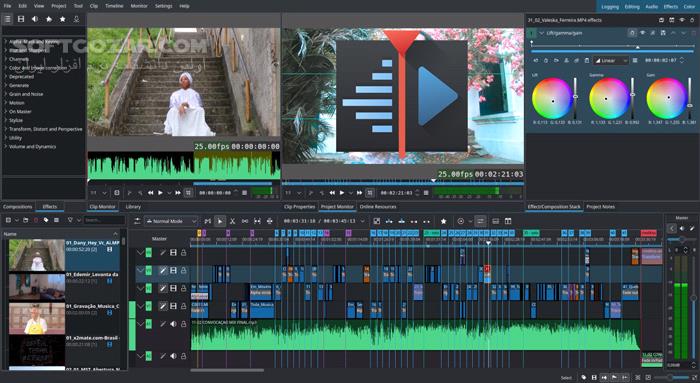Switch to the Project Notes tab
This screenshot has width=700, height=383.
point(600,207)
